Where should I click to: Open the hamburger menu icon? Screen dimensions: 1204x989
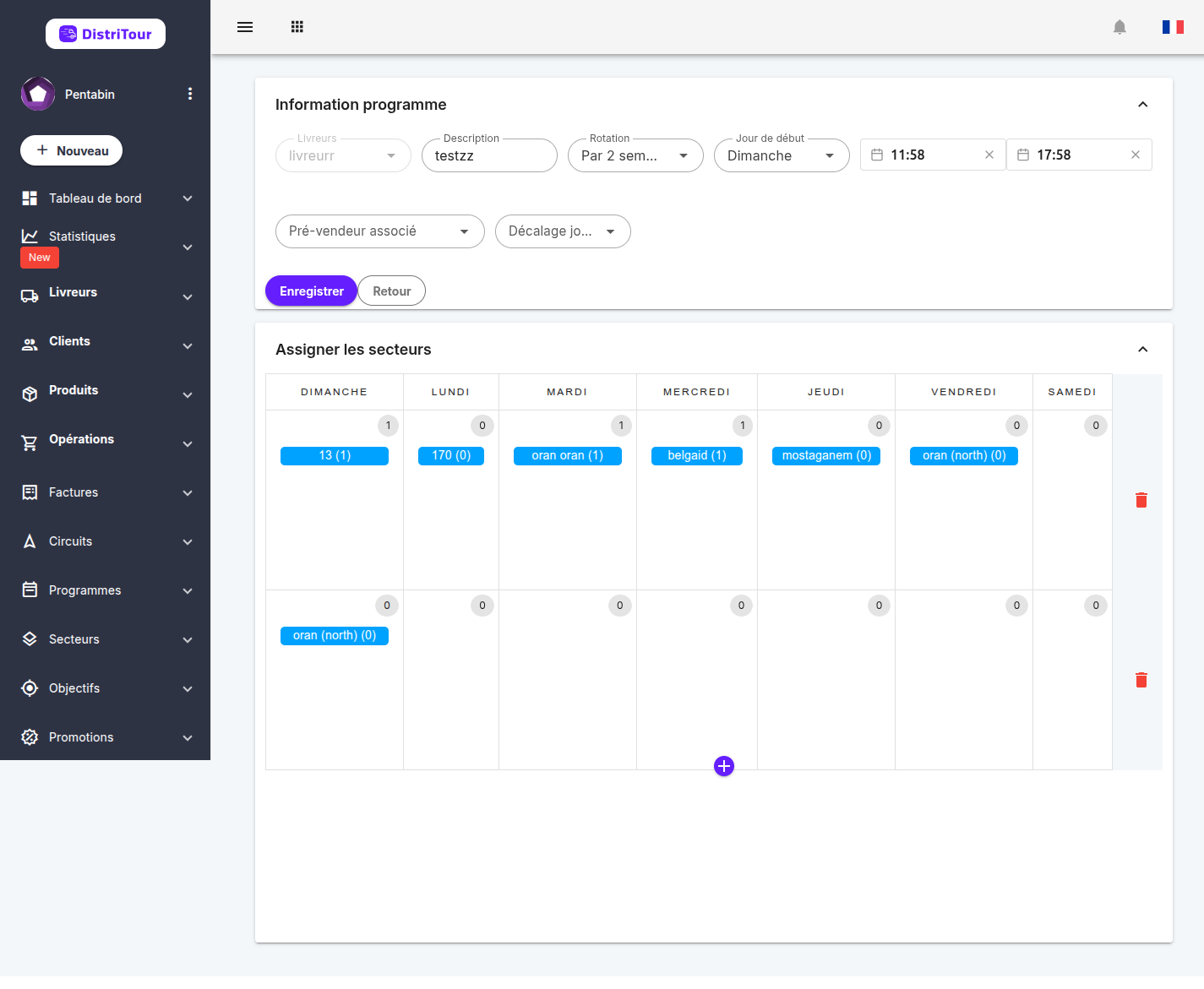click(x=245, y=27)
